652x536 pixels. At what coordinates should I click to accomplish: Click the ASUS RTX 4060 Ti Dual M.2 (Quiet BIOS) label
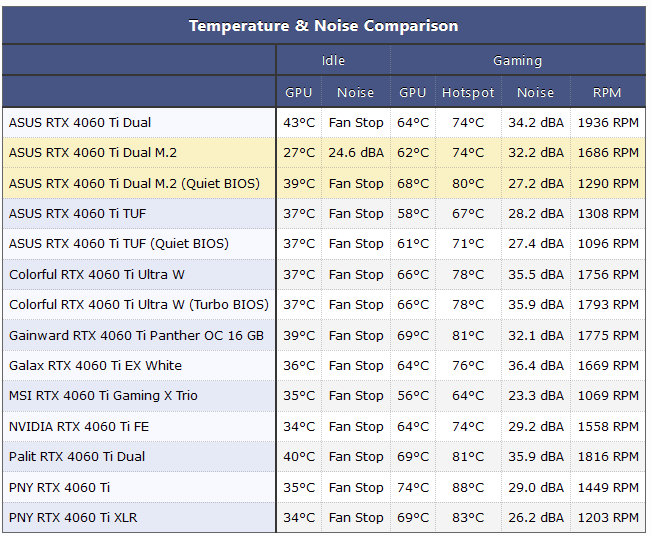pyautogui.click(x=134, y=183)
